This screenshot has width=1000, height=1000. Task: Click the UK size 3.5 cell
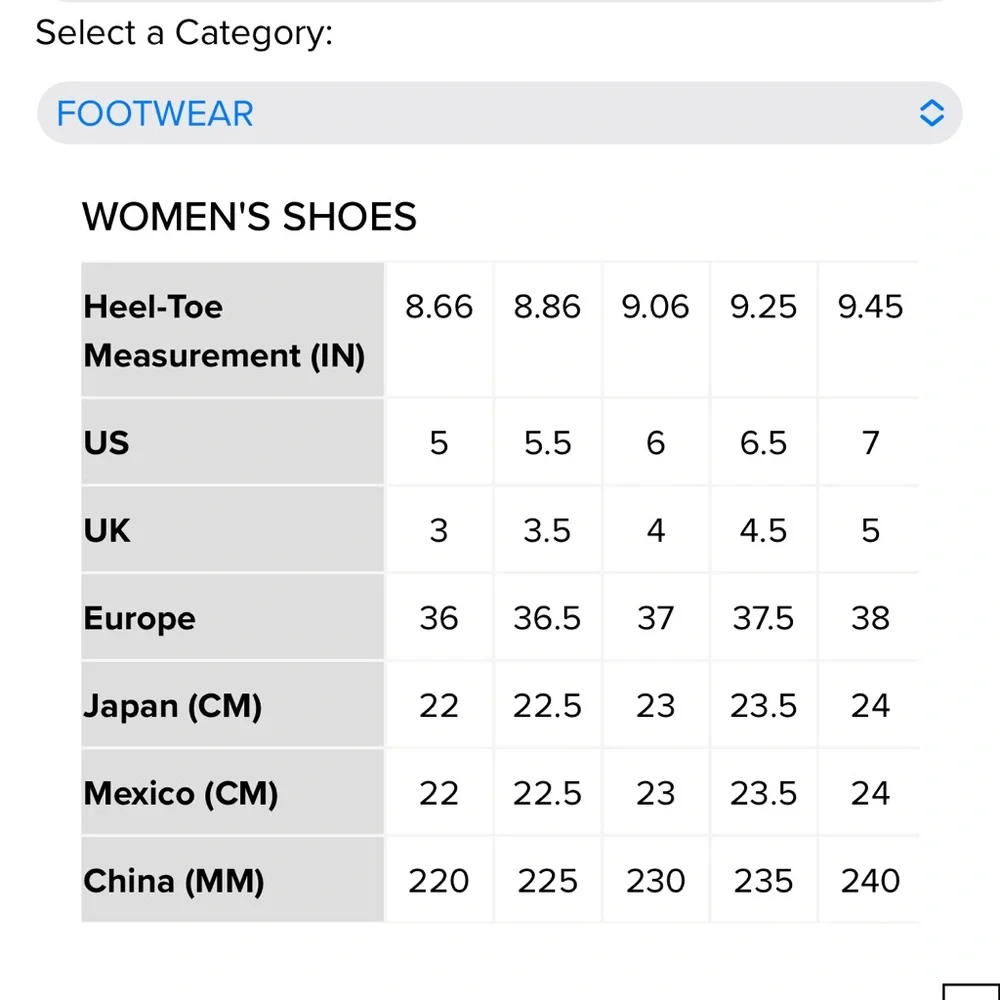[547, 530]
